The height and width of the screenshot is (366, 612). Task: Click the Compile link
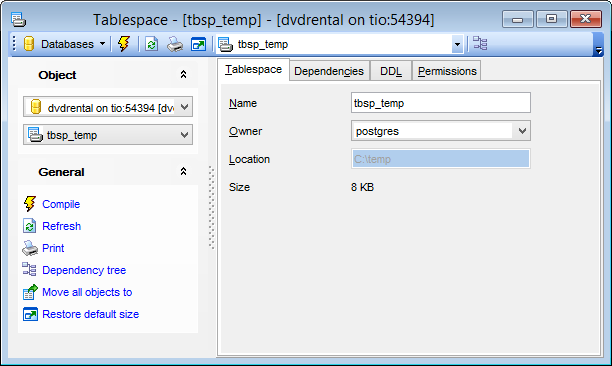click(x=61, y=204)
